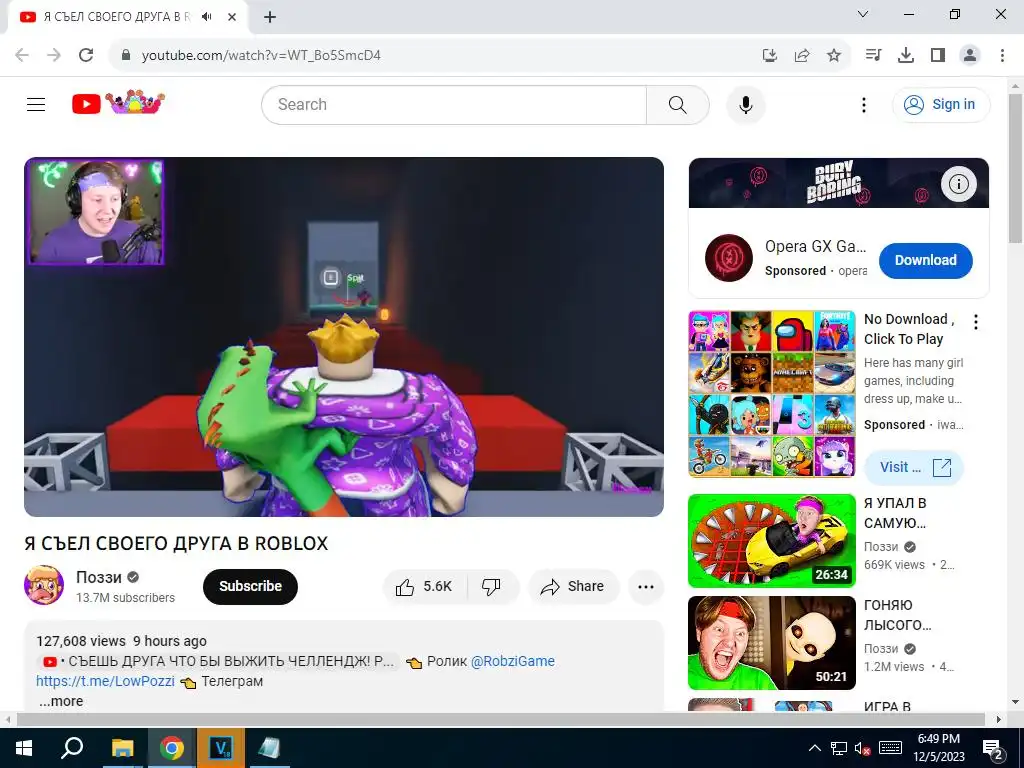Click the Share button
This screenshot has height=768, width=1024.
[573, 586]
